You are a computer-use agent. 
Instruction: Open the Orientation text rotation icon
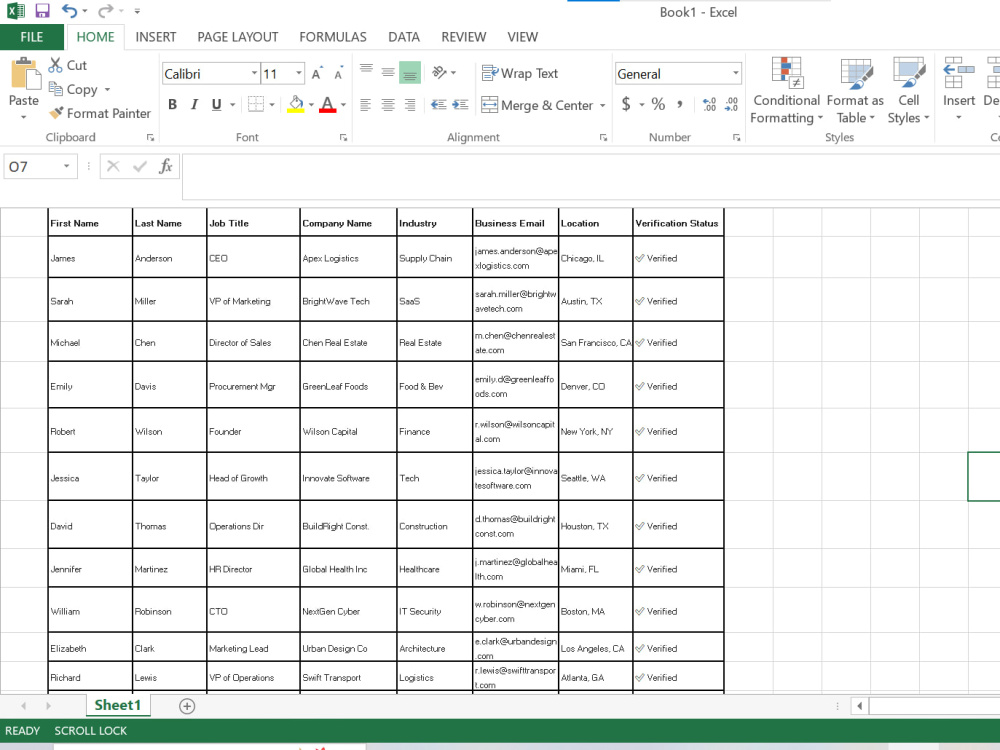click(440, 72)
